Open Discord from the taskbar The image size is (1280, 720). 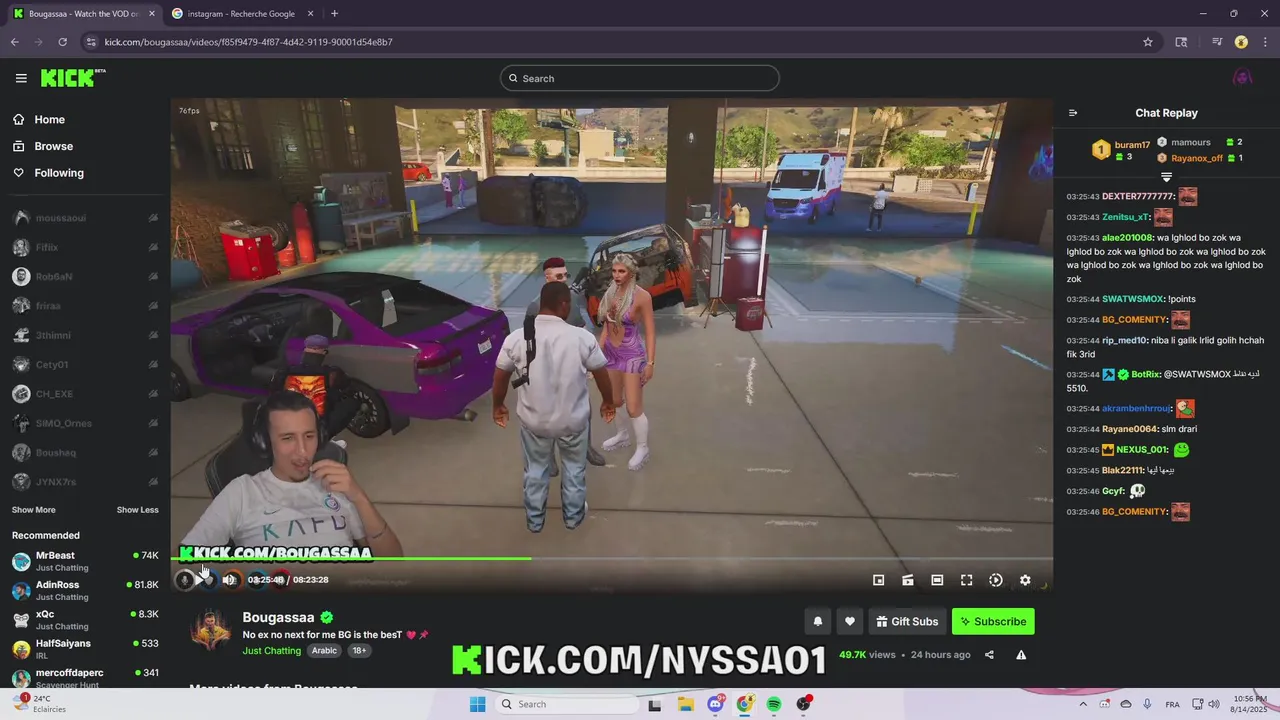(715, 704)
